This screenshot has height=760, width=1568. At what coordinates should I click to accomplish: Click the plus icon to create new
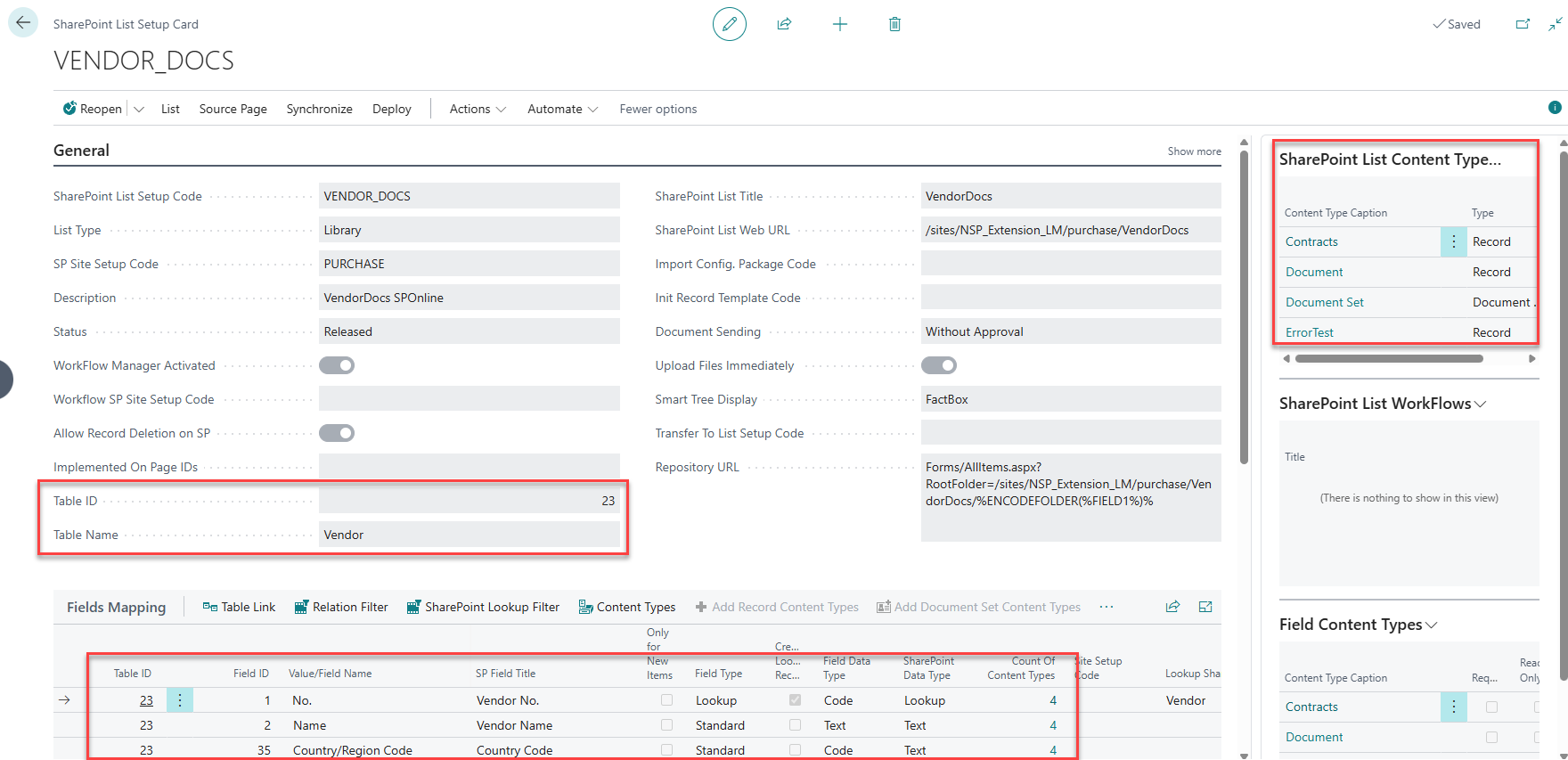[839, 24]
